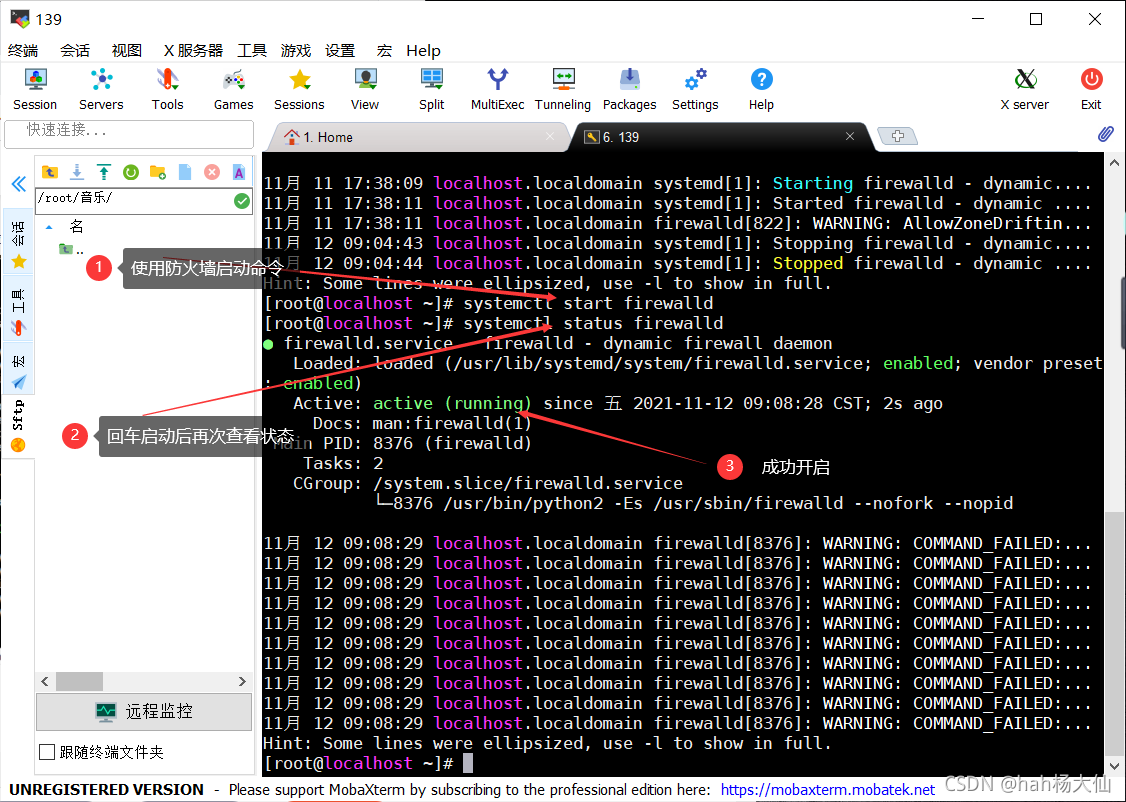Sort by the 名 column header
The height and width of the screenshot is (802, 1126).
click(76, 227)
